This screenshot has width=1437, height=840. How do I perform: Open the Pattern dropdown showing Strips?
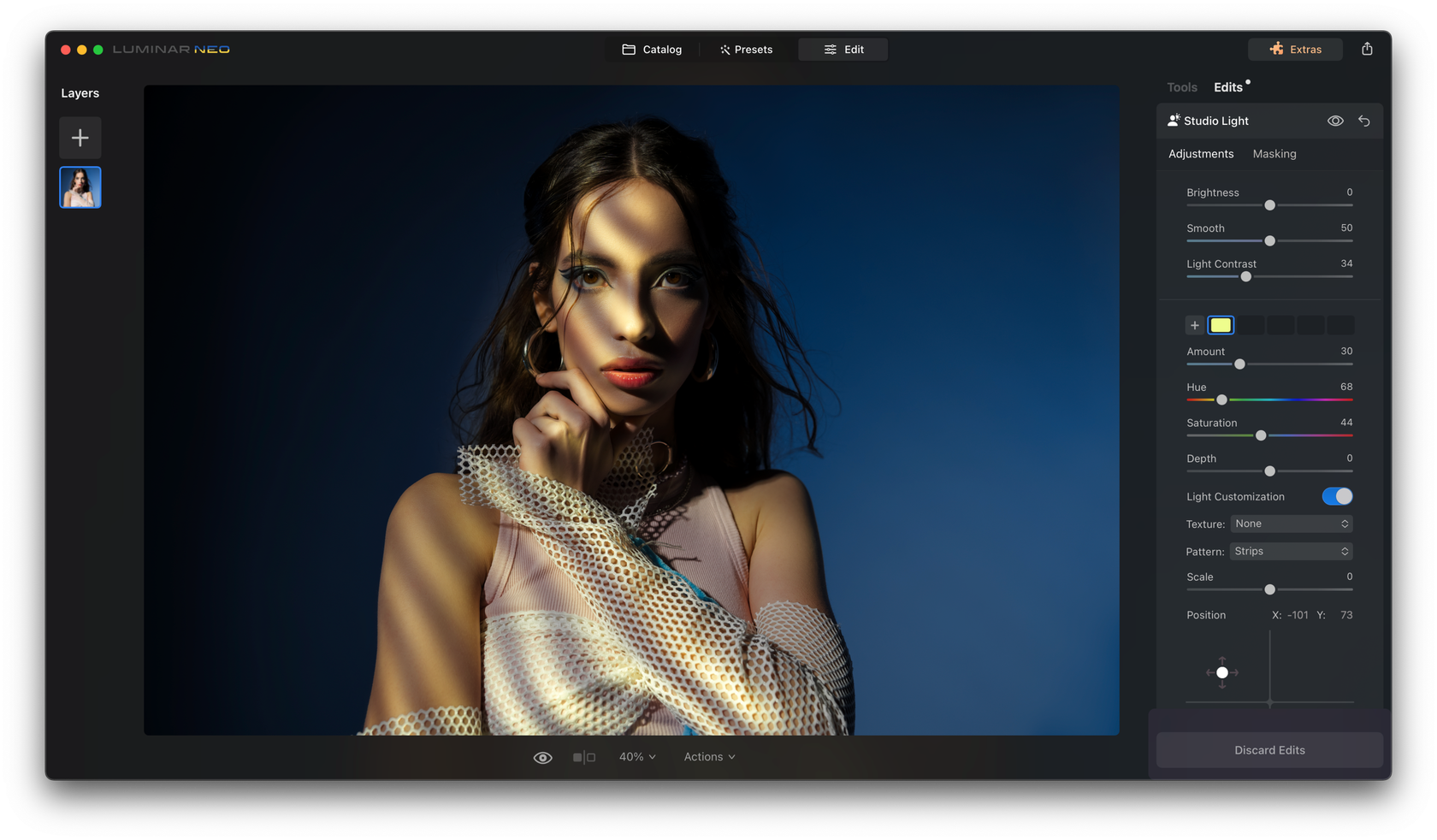(x=1291, y=551)
